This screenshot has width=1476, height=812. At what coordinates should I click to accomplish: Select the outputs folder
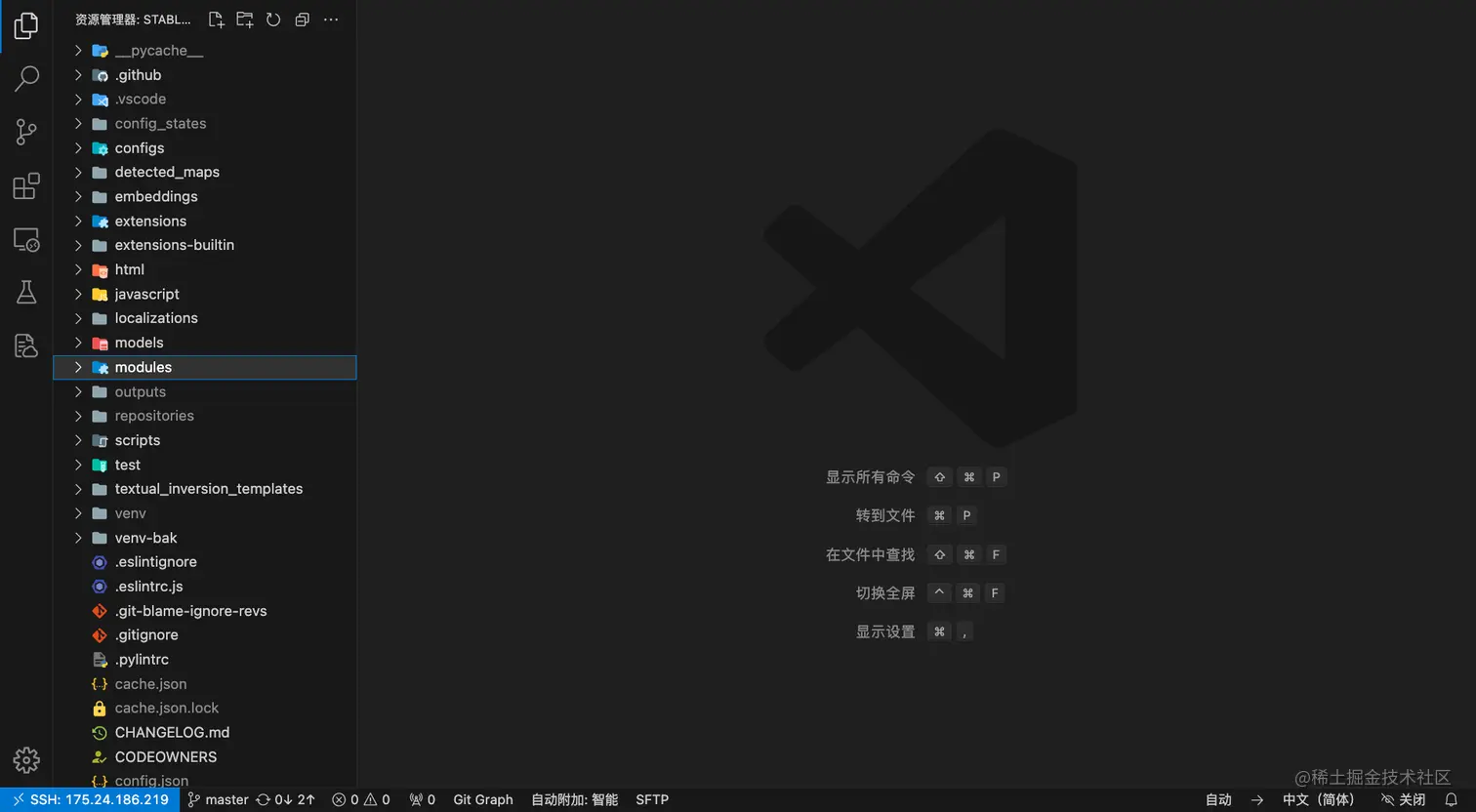click(x=205, y=391)
